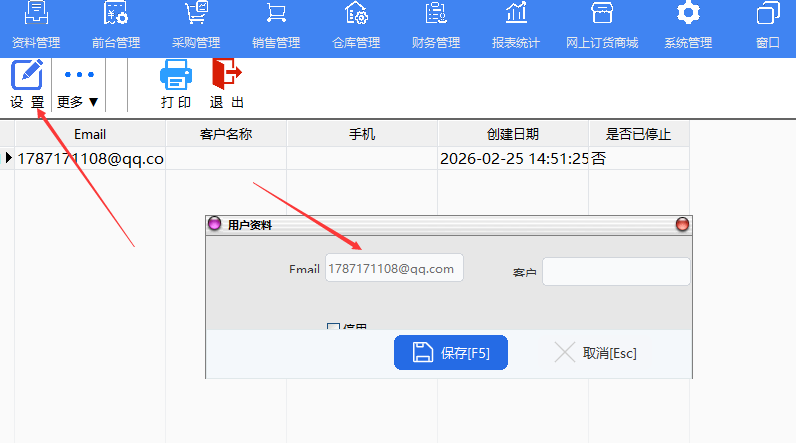The image size is (796, 443).
Task: Toggle the 停用 checkbox in the dialog
Action: (x=334, y=327)
